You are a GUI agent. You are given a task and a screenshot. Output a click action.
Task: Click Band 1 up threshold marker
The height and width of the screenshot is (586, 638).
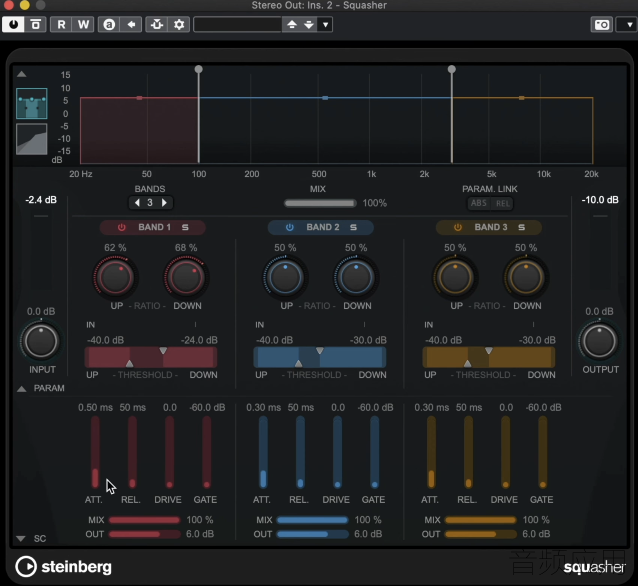click(129, 363)
